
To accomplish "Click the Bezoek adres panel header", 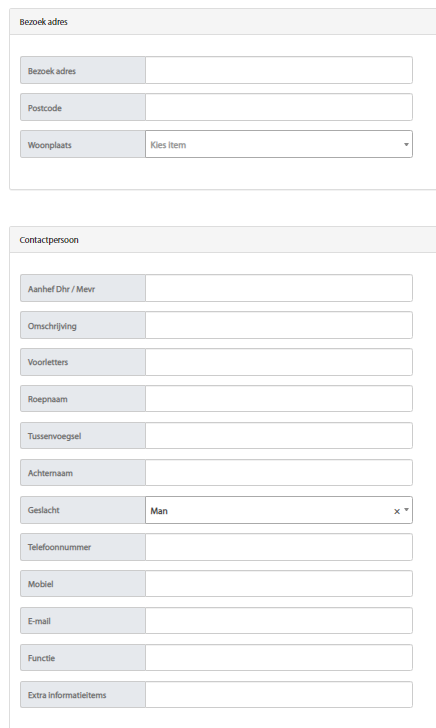I will (x=223, y=22).
